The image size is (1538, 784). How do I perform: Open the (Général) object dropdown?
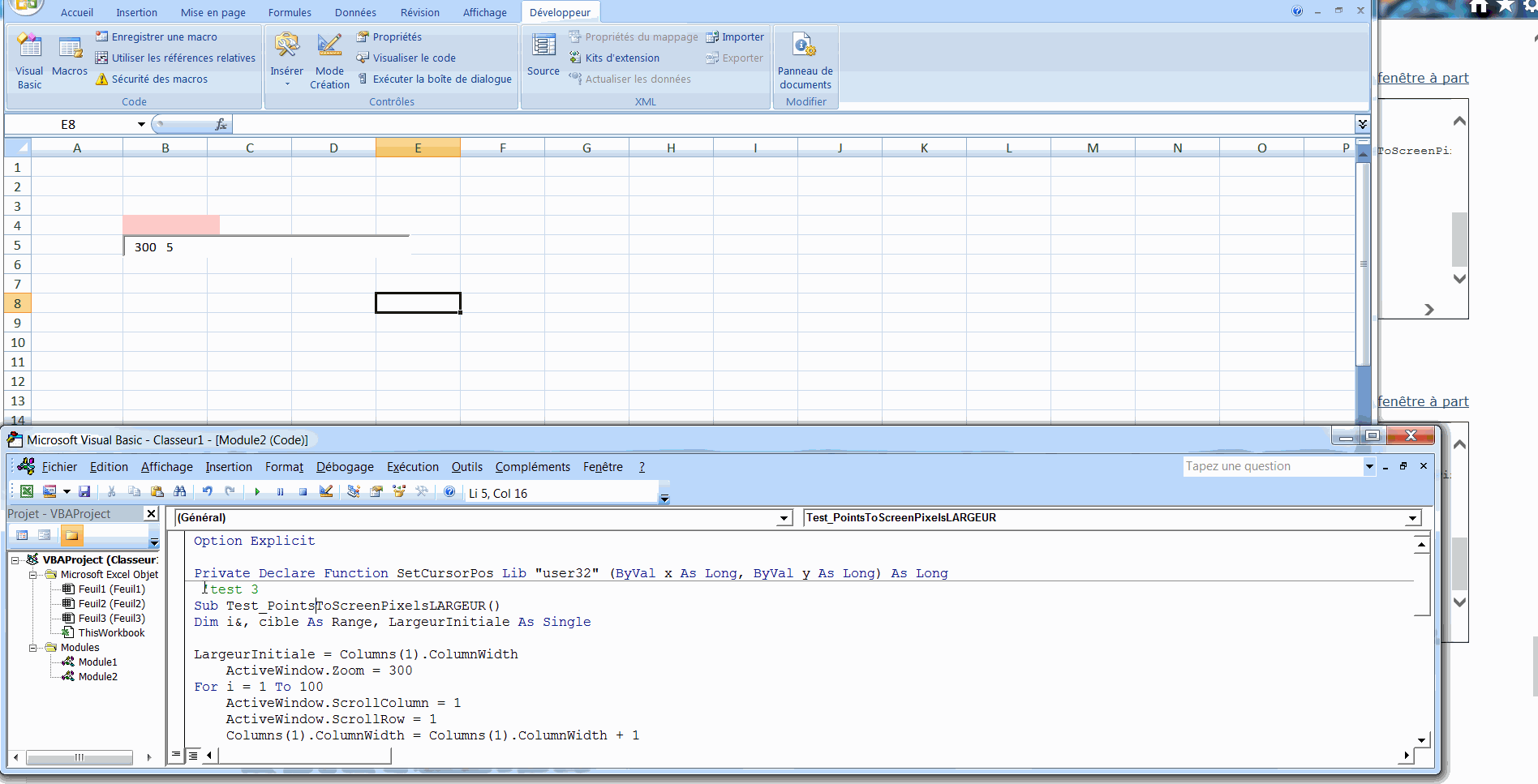[x=784, y=518]
